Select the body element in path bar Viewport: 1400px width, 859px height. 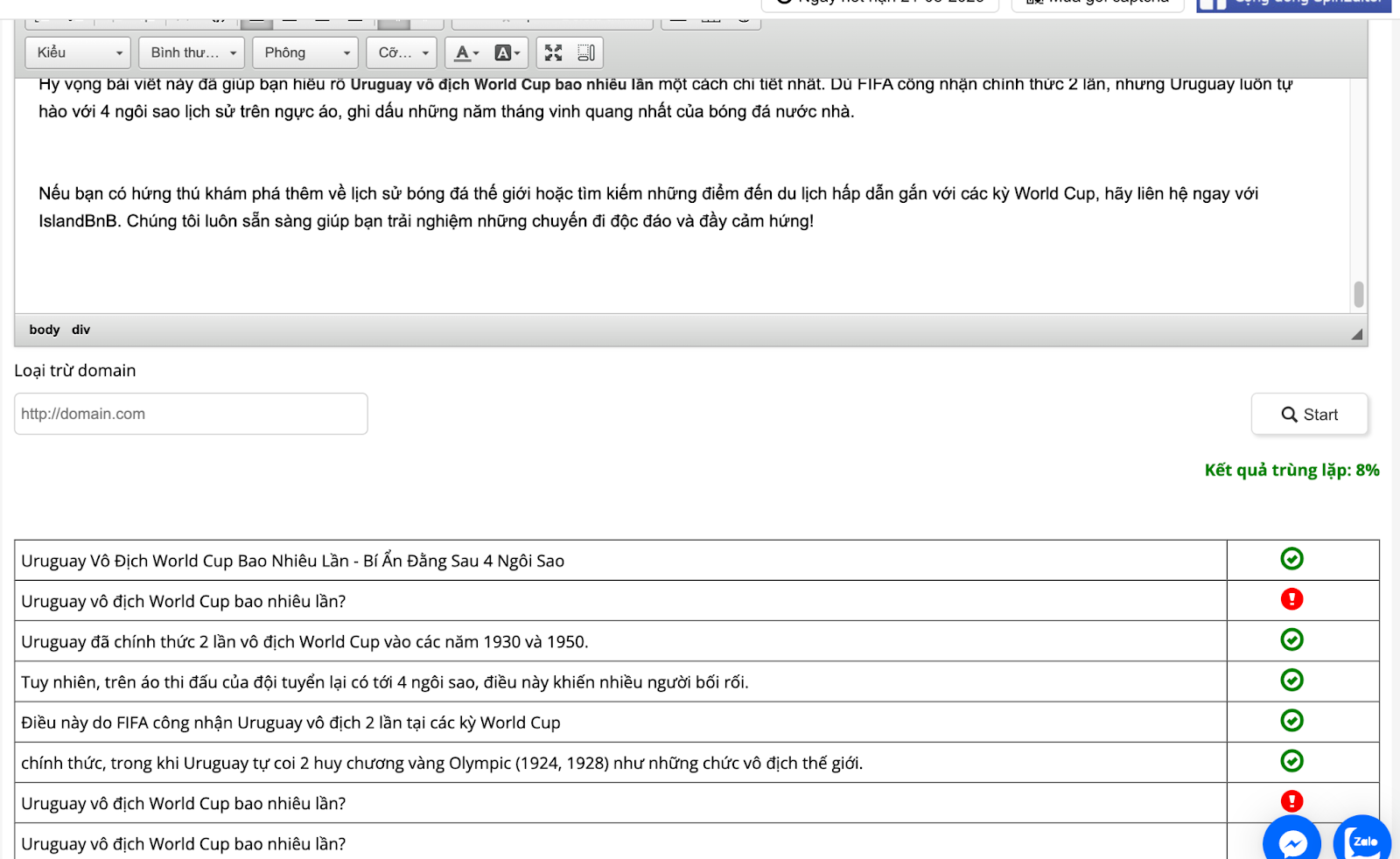45,330
